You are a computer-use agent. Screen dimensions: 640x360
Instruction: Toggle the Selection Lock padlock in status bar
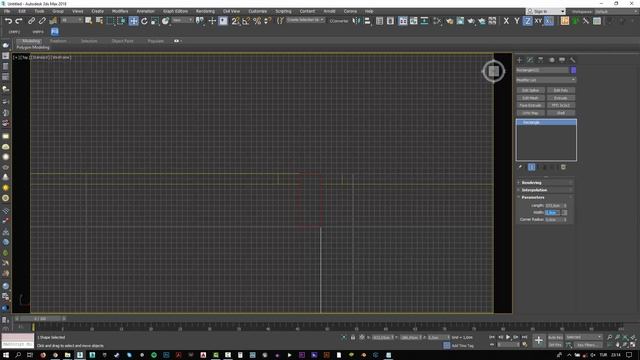pyautogui.click(x=353, y=338)
